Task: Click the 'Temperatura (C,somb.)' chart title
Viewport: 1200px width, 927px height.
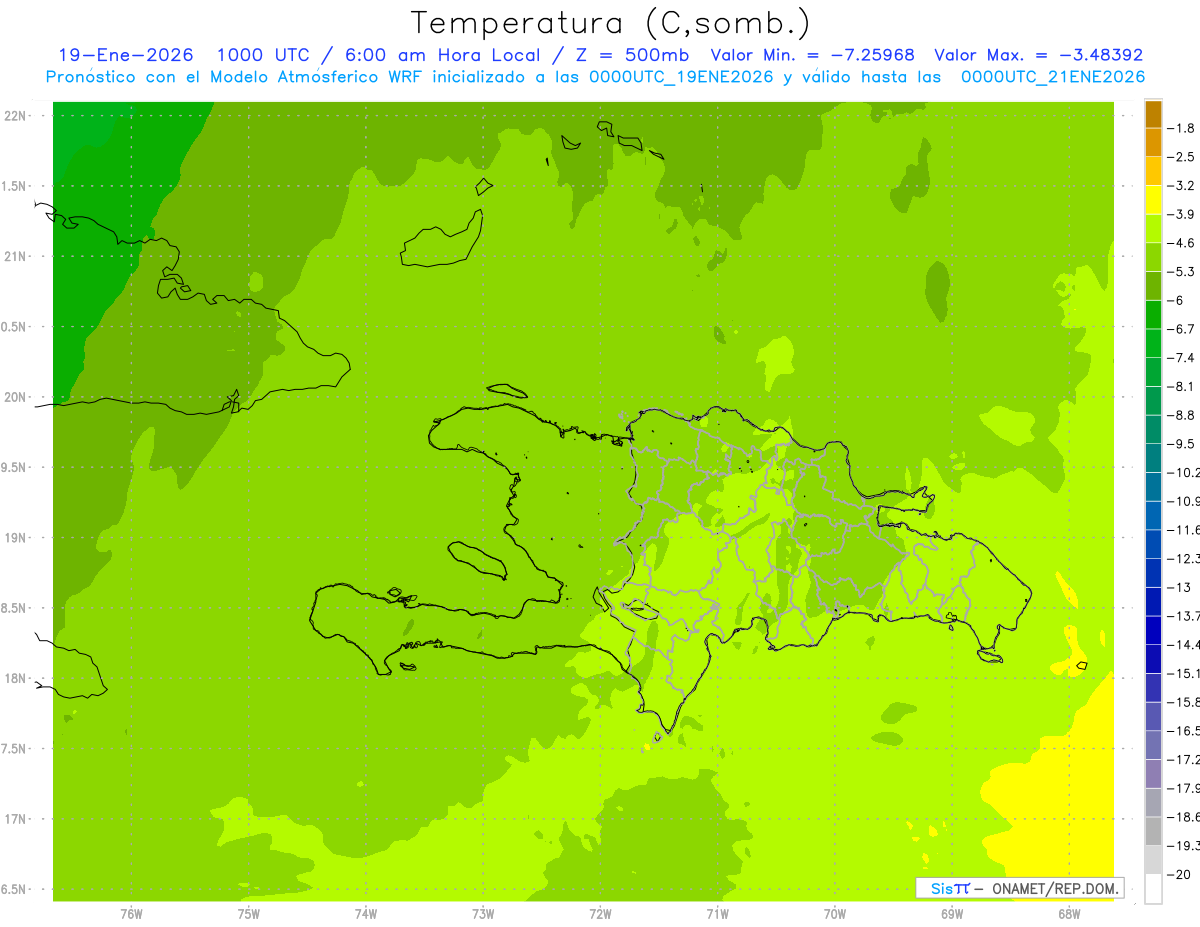Action: [x=611, y=23]
